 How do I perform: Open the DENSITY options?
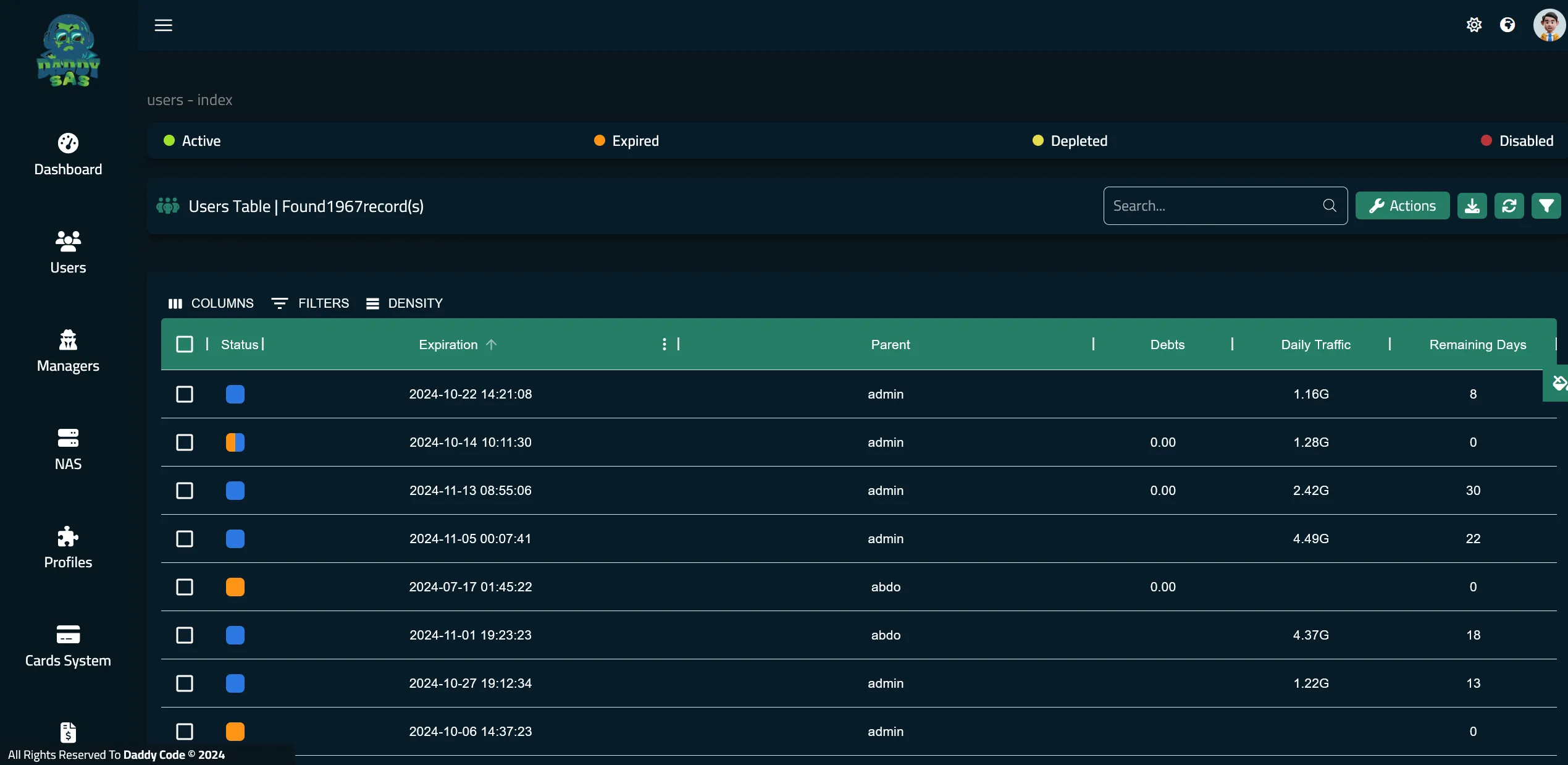tap(405, 303)
